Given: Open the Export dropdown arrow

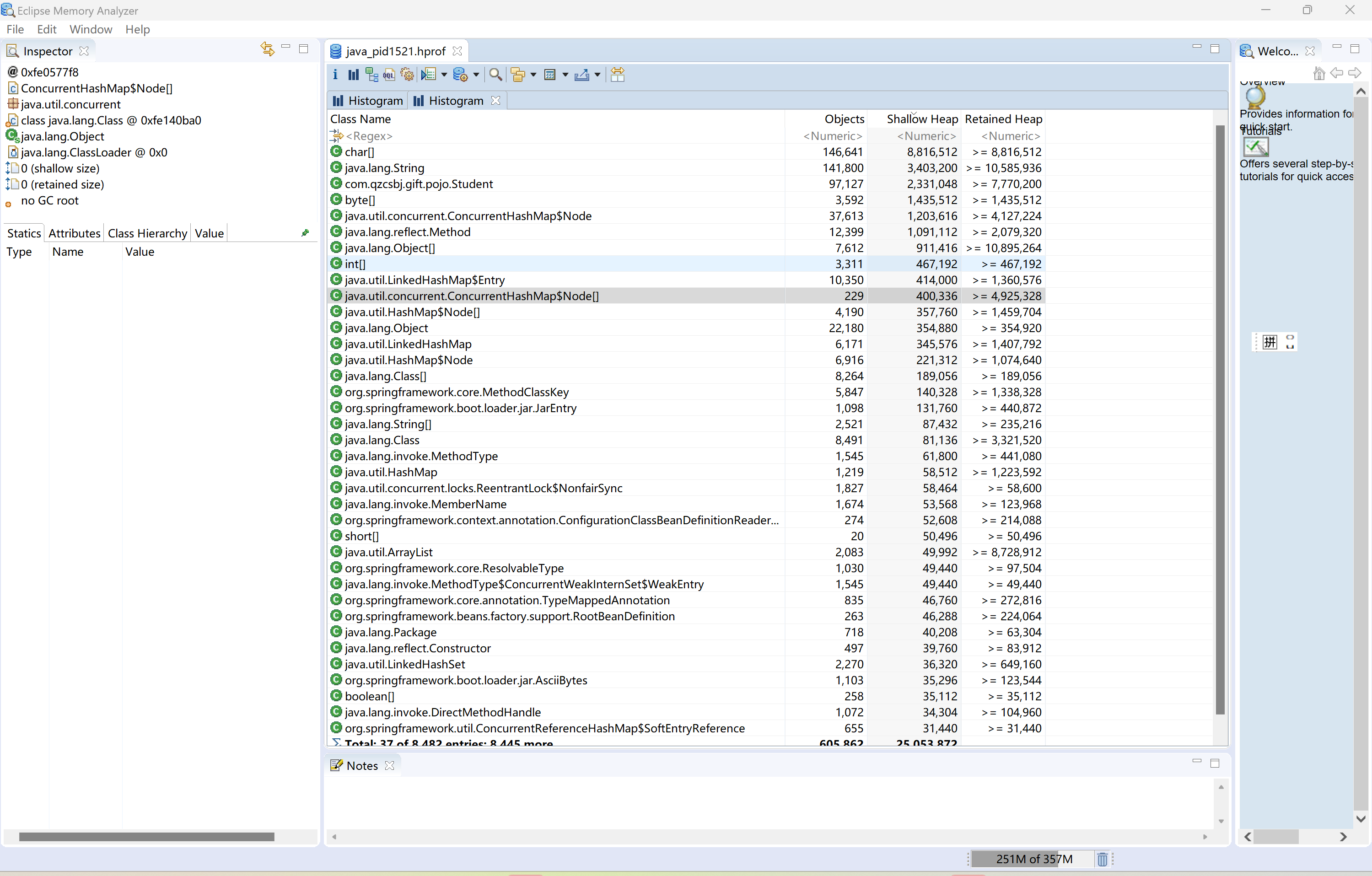Looking at the screenshot, I should coord(597,75).
